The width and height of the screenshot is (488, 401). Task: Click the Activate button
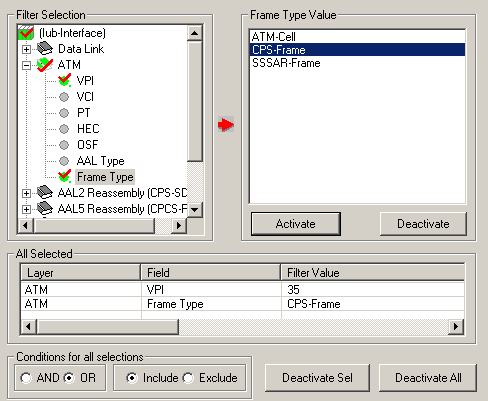[296, 224]
